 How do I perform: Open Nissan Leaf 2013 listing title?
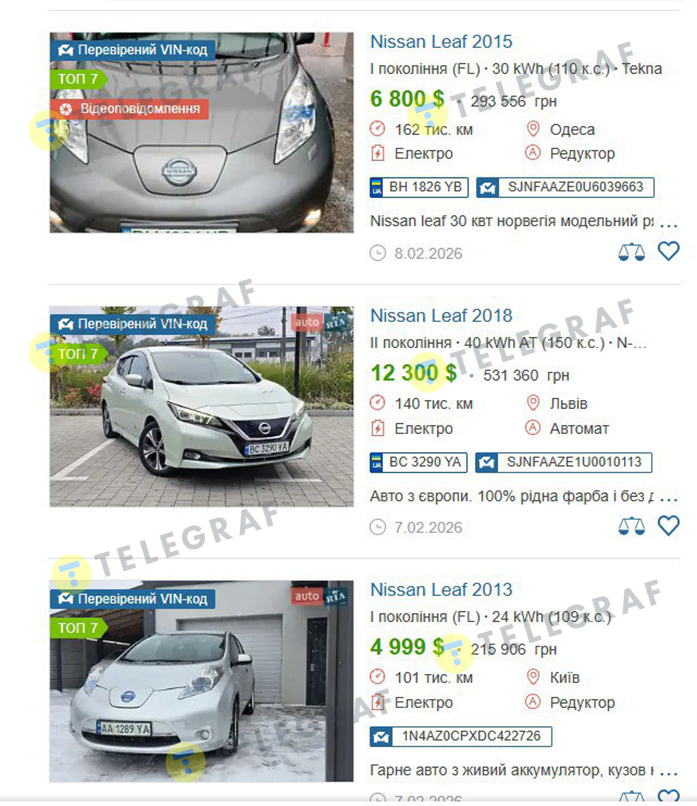(441, 590)
